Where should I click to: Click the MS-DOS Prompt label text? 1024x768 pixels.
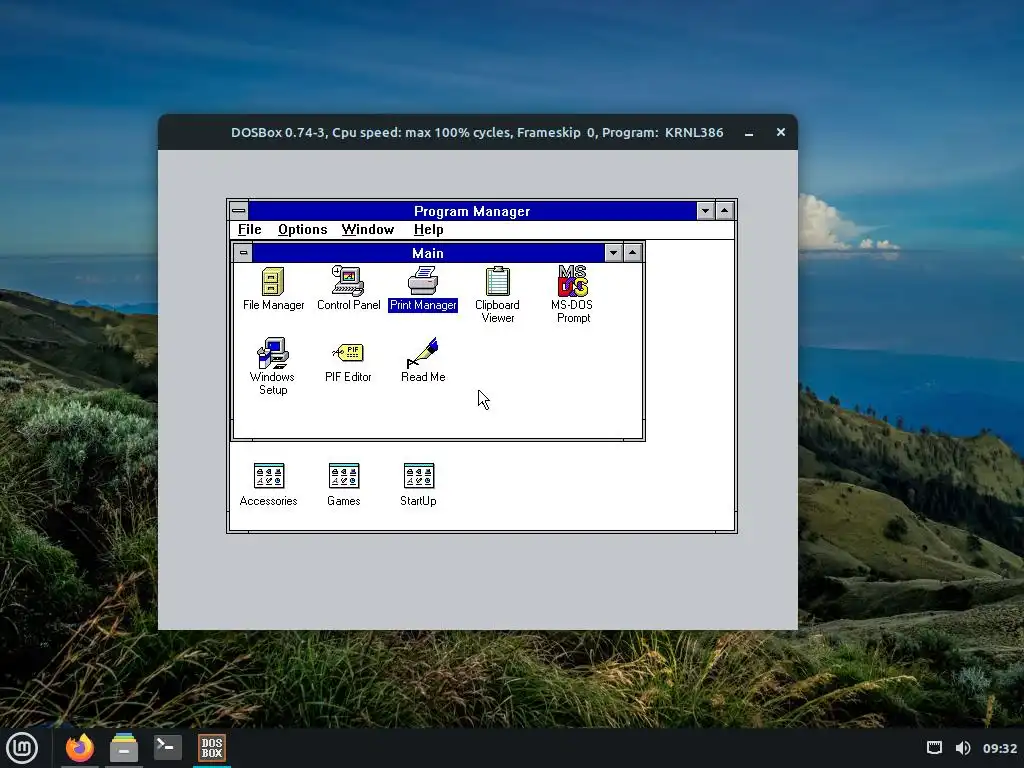[x=572, y=312]
